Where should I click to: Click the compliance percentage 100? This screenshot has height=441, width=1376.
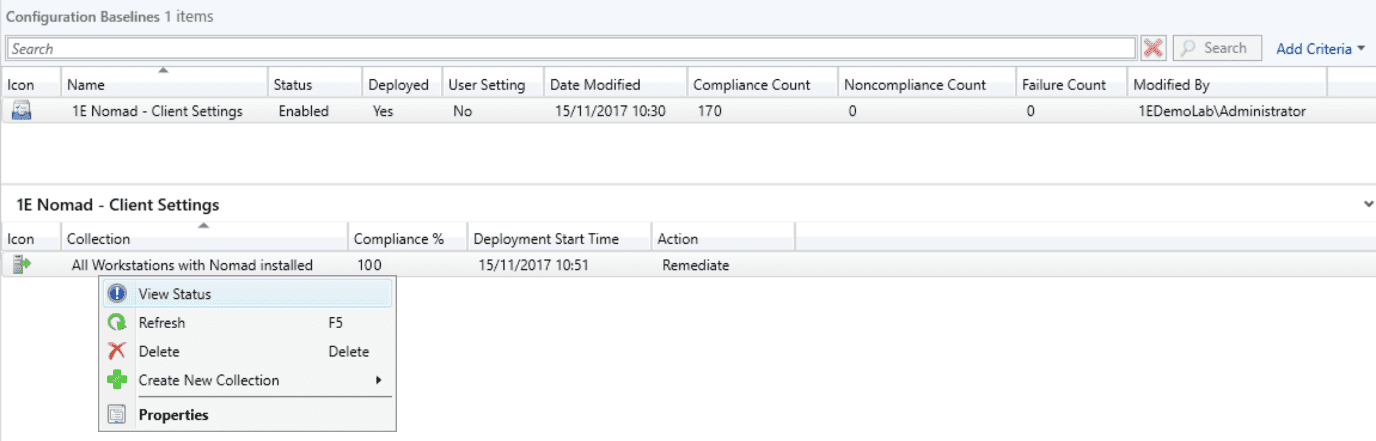[x=368, y=265]
